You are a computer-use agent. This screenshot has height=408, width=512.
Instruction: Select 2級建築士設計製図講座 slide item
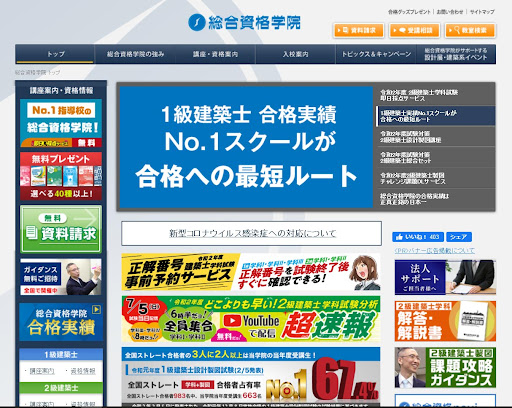click(x=436, y=137)
